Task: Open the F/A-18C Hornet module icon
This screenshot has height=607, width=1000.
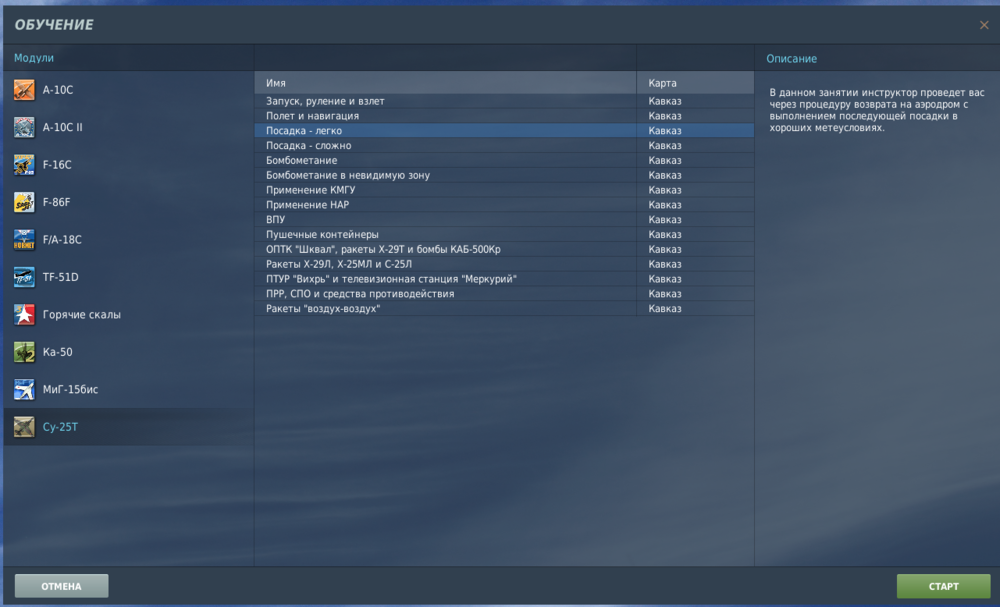Action: [x=24, y=240]
